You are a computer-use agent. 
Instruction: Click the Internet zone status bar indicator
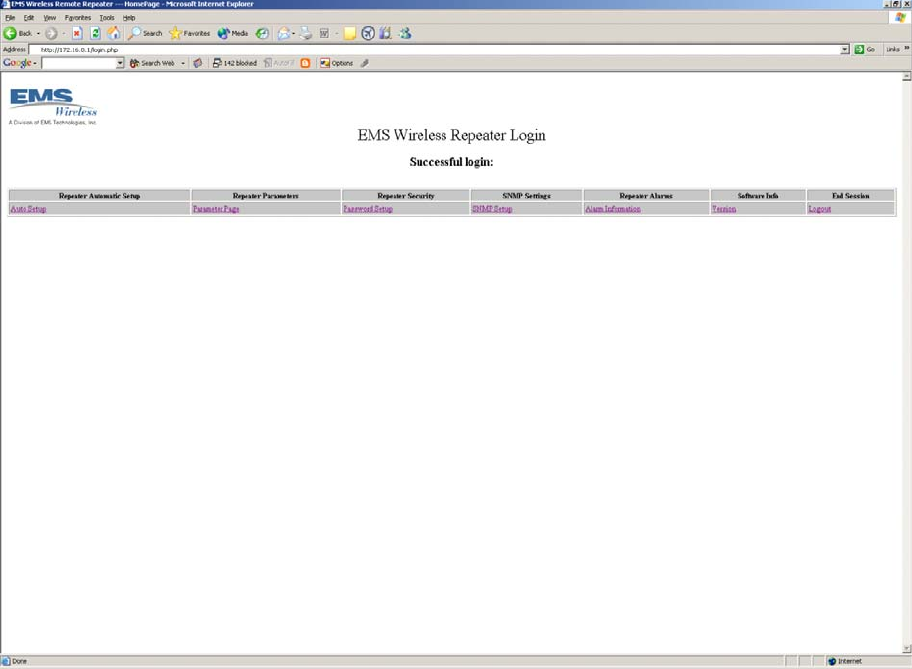[845, 661]
